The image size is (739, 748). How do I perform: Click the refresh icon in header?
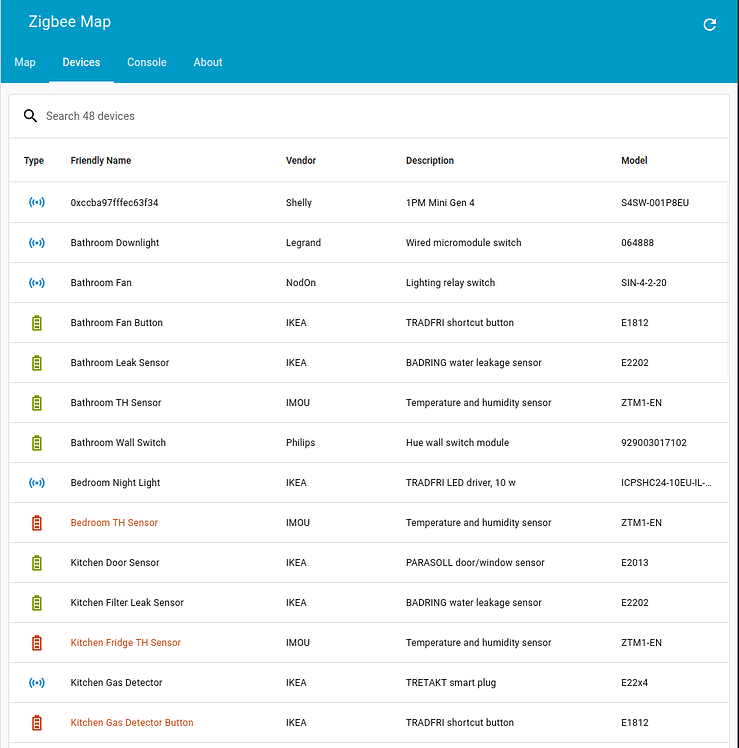709,24
